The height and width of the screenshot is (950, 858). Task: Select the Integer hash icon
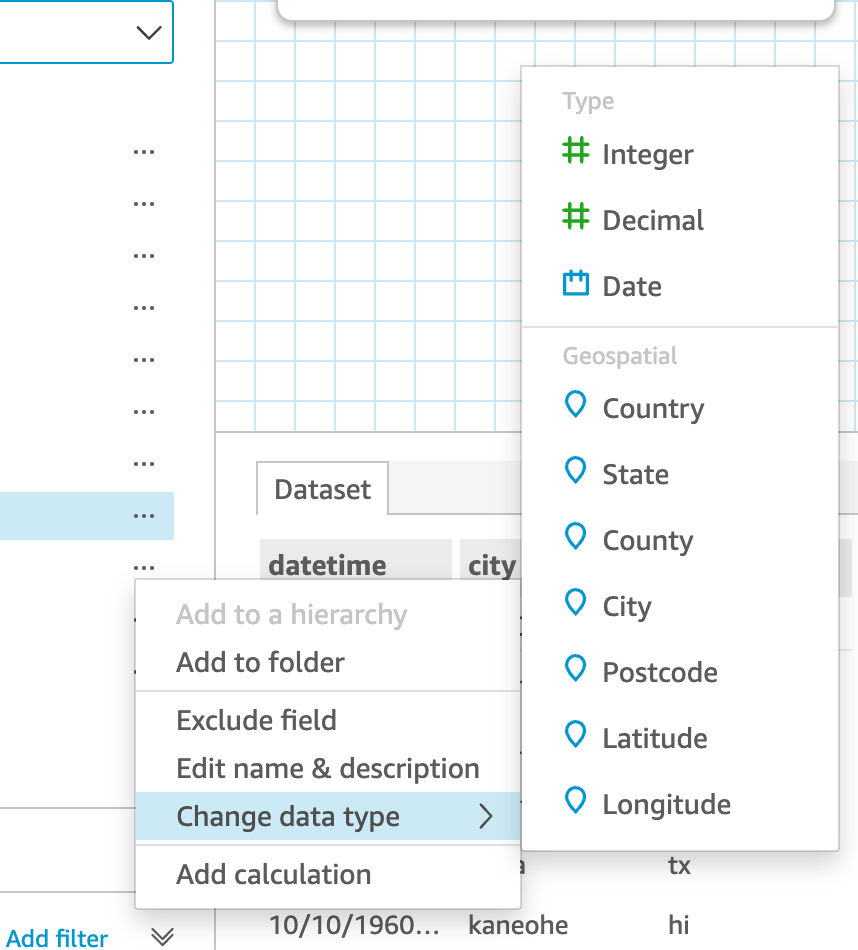[575, 152]
